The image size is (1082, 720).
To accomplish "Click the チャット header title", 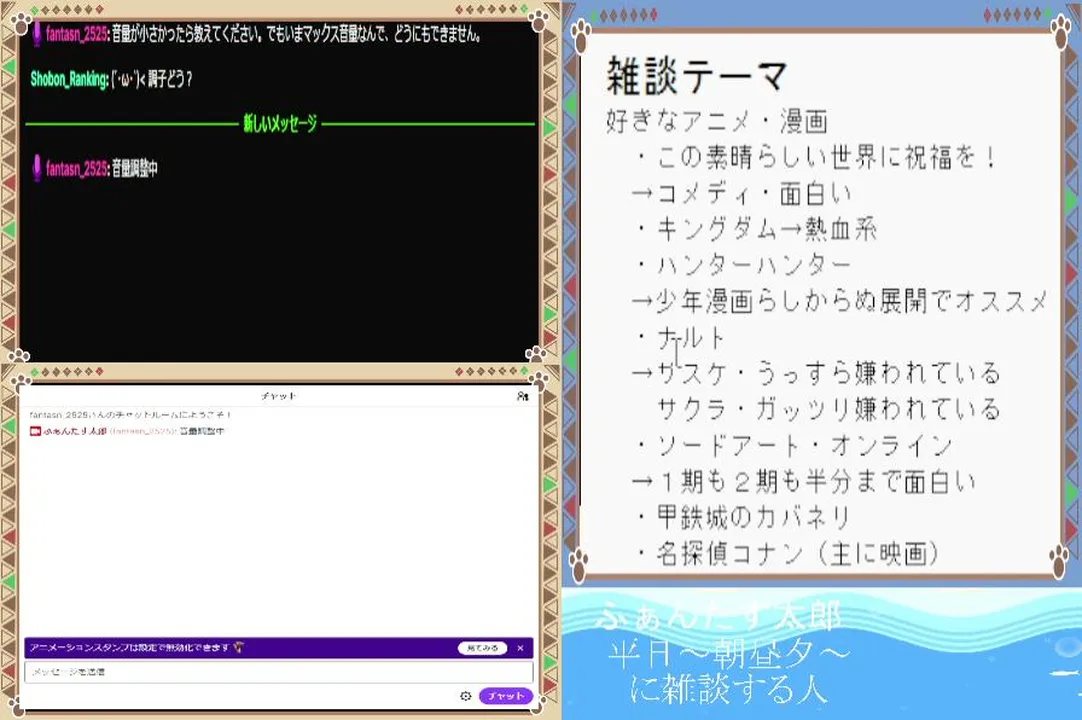I will coord(278,396).
